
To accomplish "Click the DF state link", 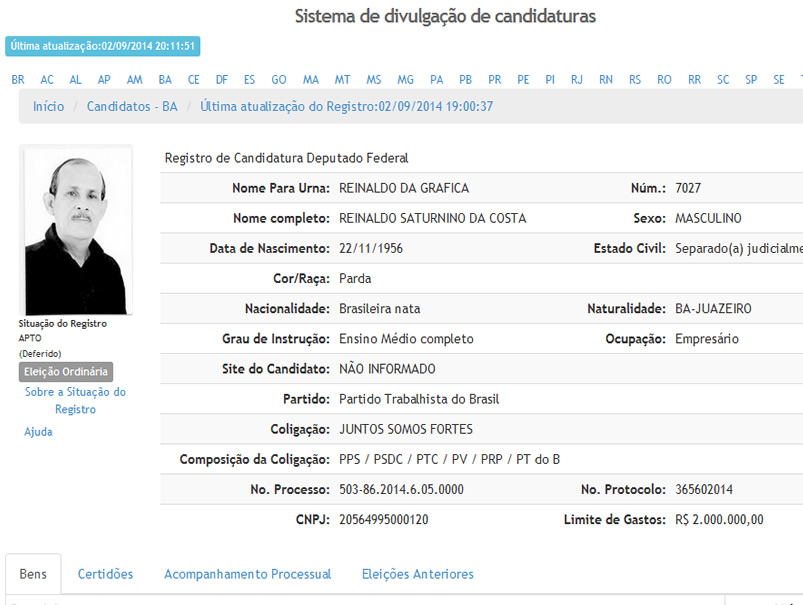I will coord(222,80).
